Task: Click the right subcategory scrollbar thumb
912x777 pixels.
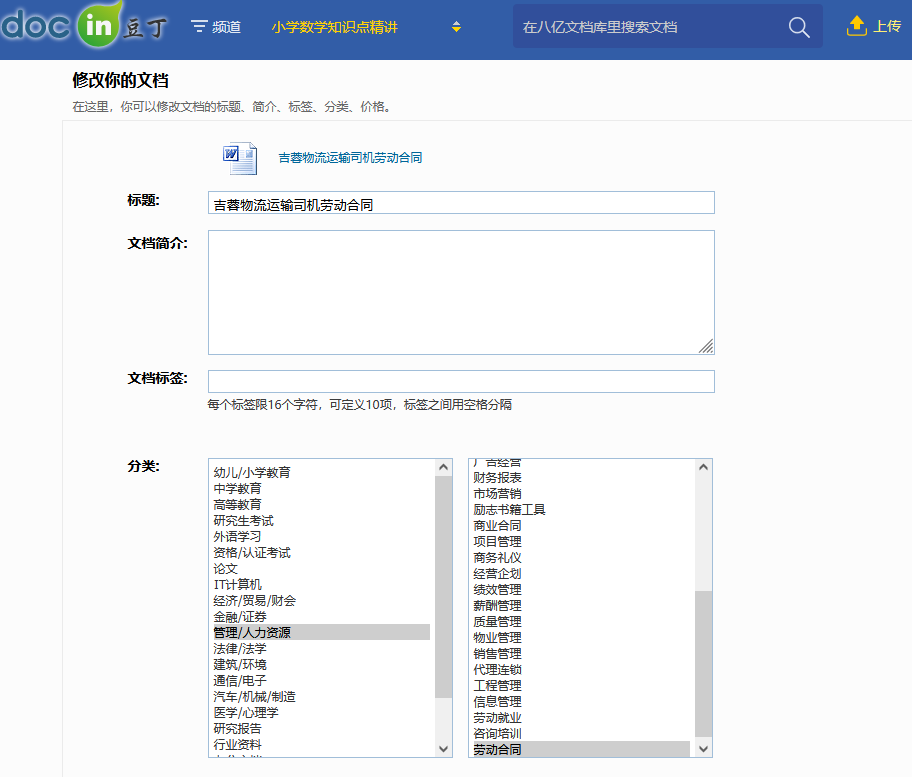Action: click(x=704, y=664)
